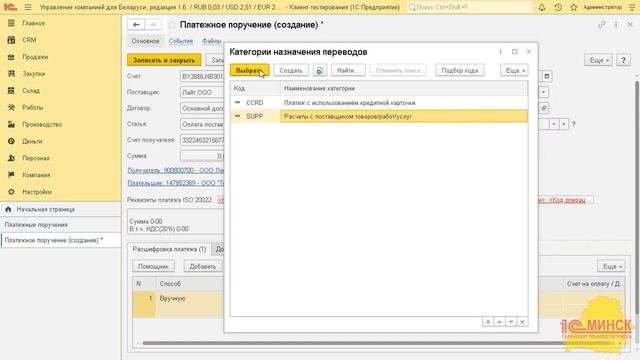Go to Начальная страница
The width and height of the screenshot is (640, 360).
click(46, 209)
